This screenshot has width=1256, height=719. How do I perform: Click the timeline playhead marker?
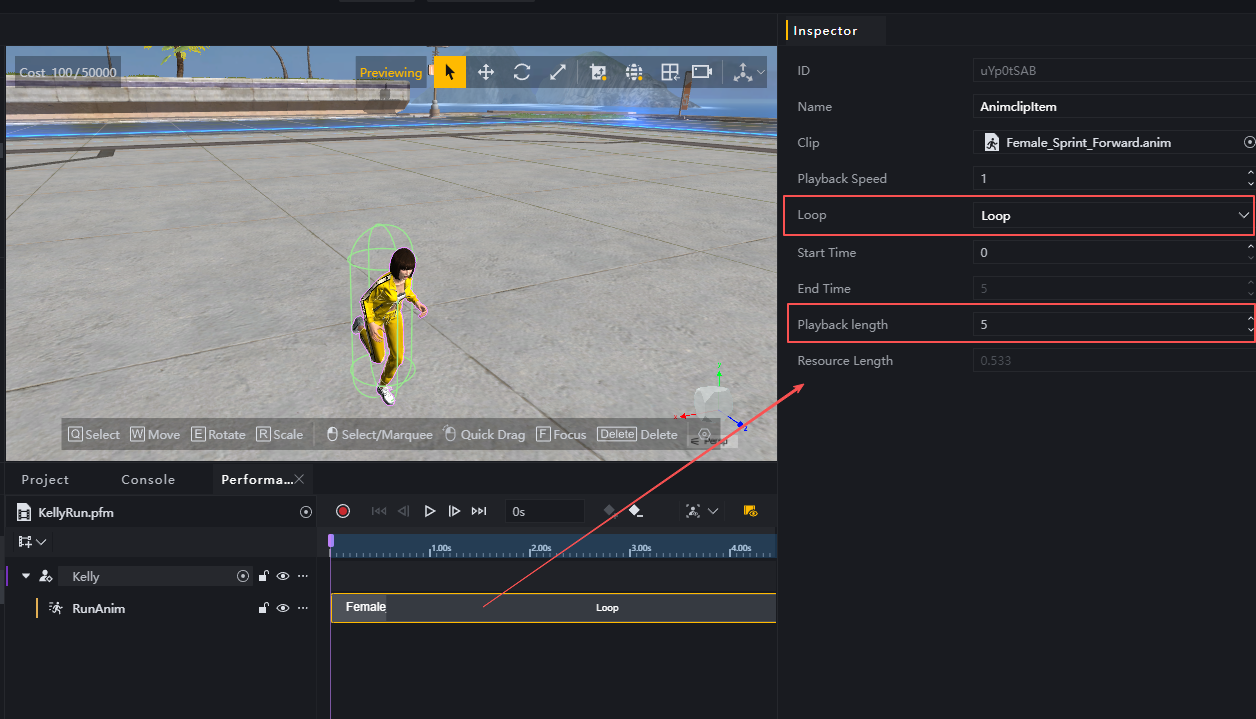[331, 541]
